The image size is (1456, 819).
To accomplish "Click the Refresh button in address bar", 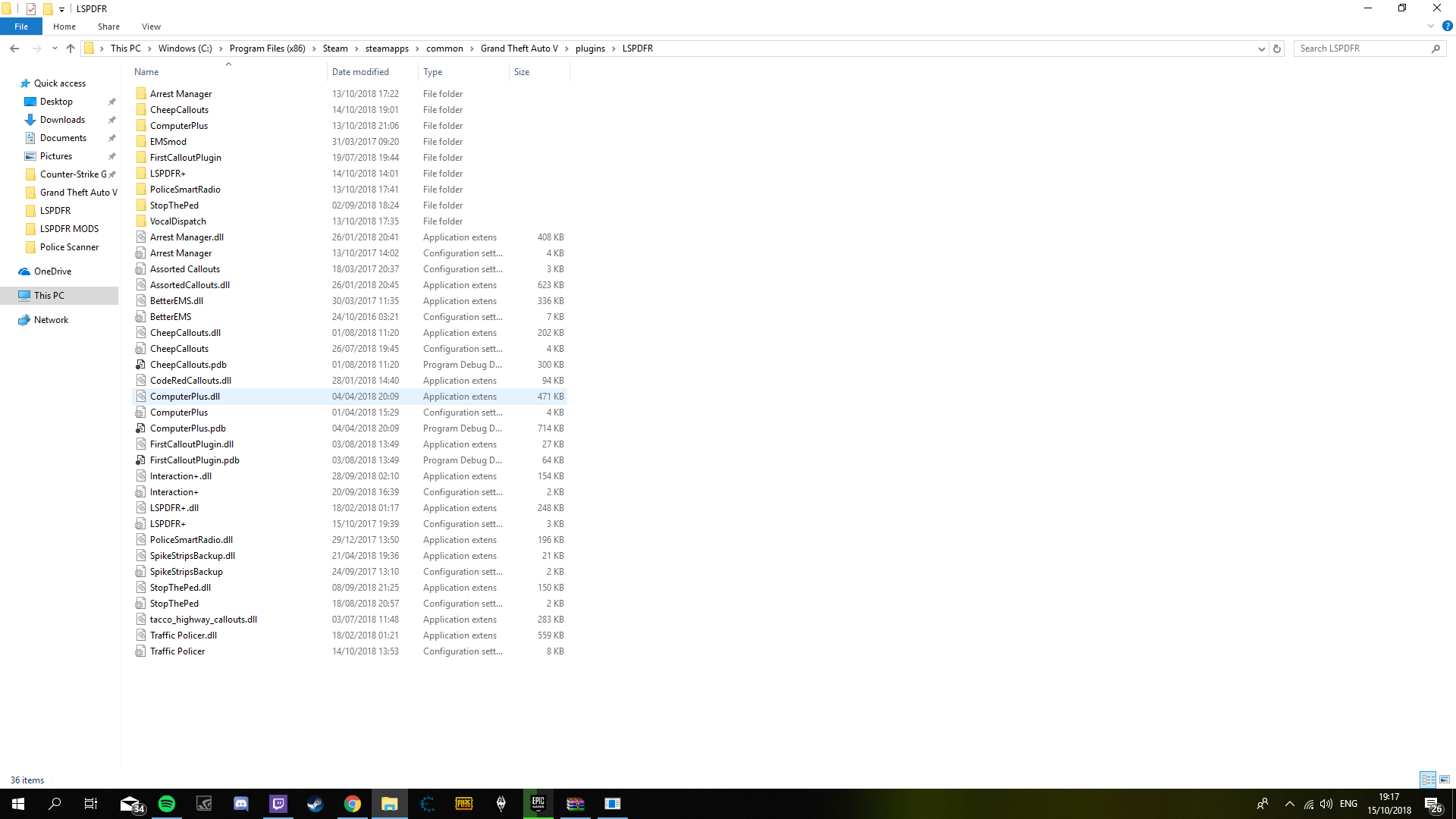I will (1277, 49).
